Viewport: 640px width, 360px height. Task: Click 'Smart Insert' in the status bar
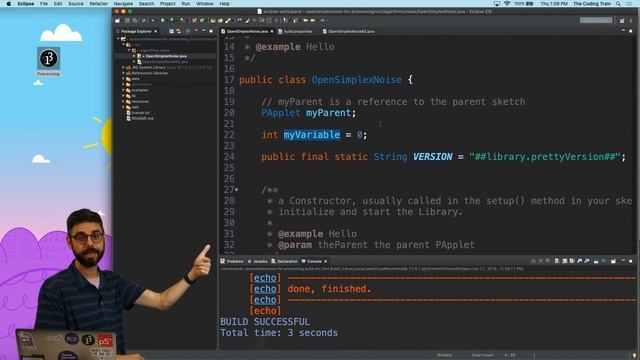pyautogui.click(x=482, y=356)
